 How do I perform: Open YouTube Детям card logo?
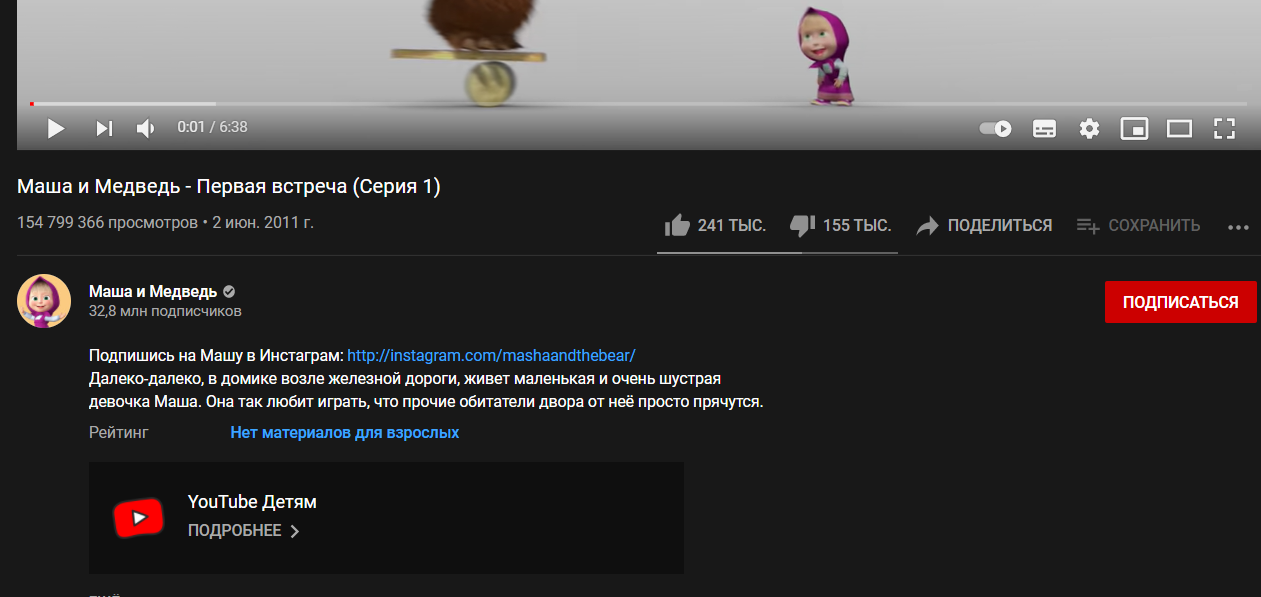pyautogui.click(x=138, y=517)
